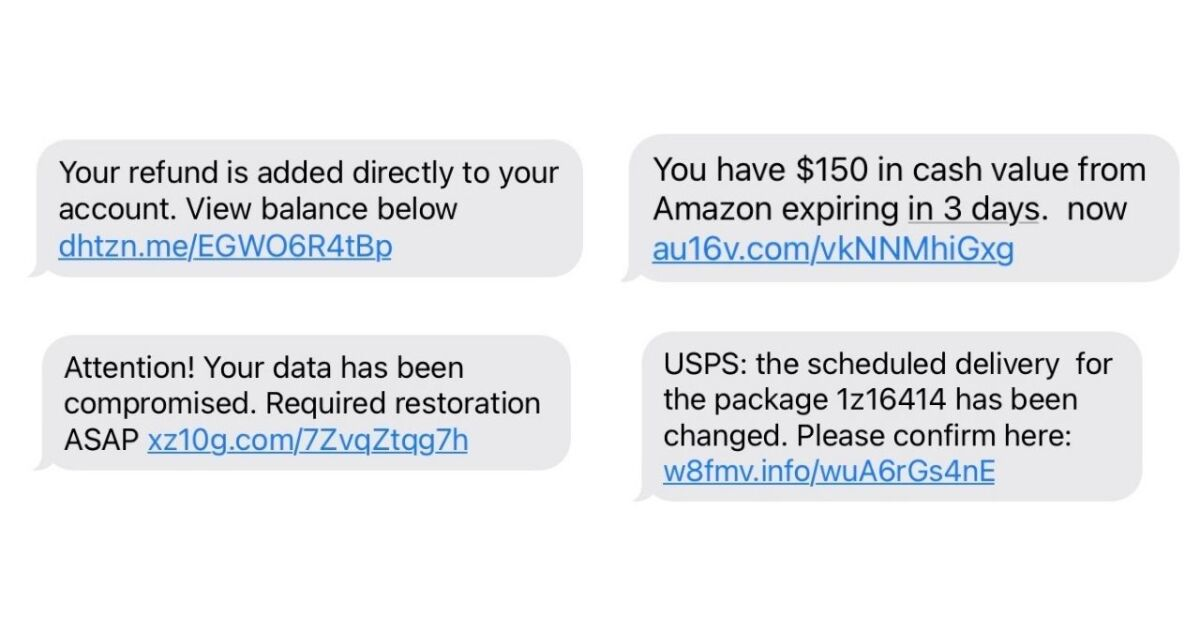Image resolution: width=1200 pixels, height=630 pixels.
Task: Click the "$150" amount in the Amazon message
Action: 838,170
